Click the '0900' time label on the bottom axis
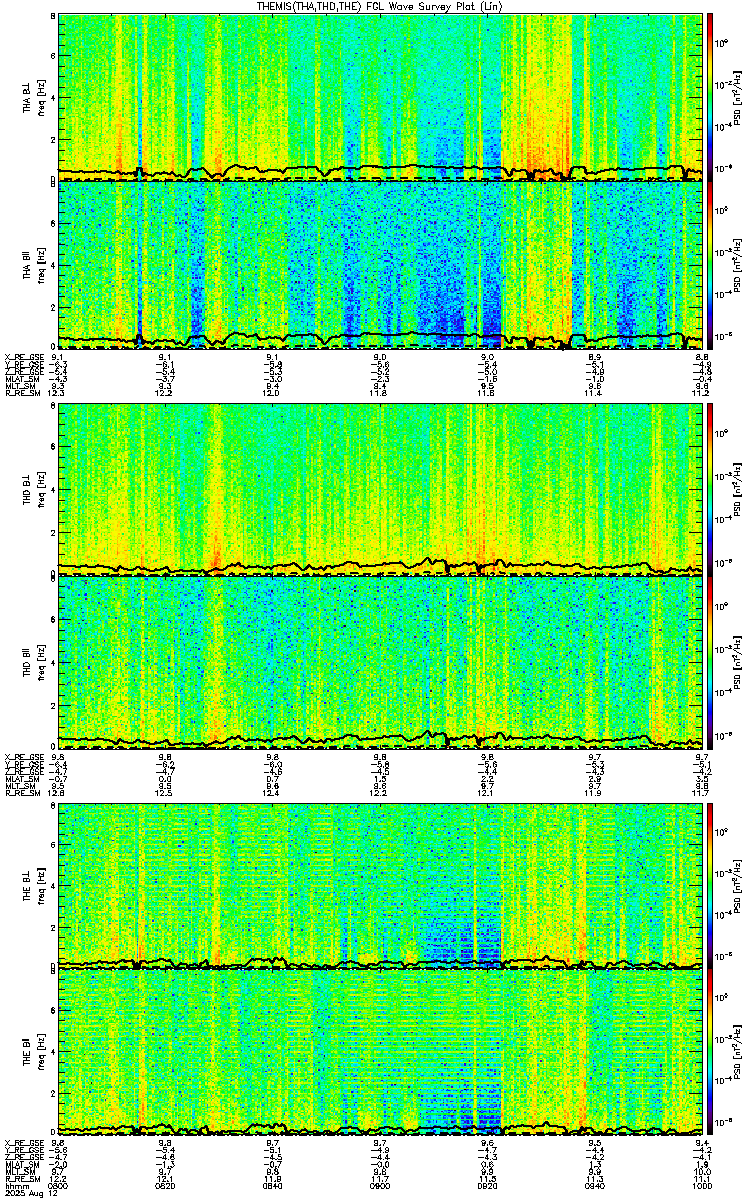 [380, 1184]
